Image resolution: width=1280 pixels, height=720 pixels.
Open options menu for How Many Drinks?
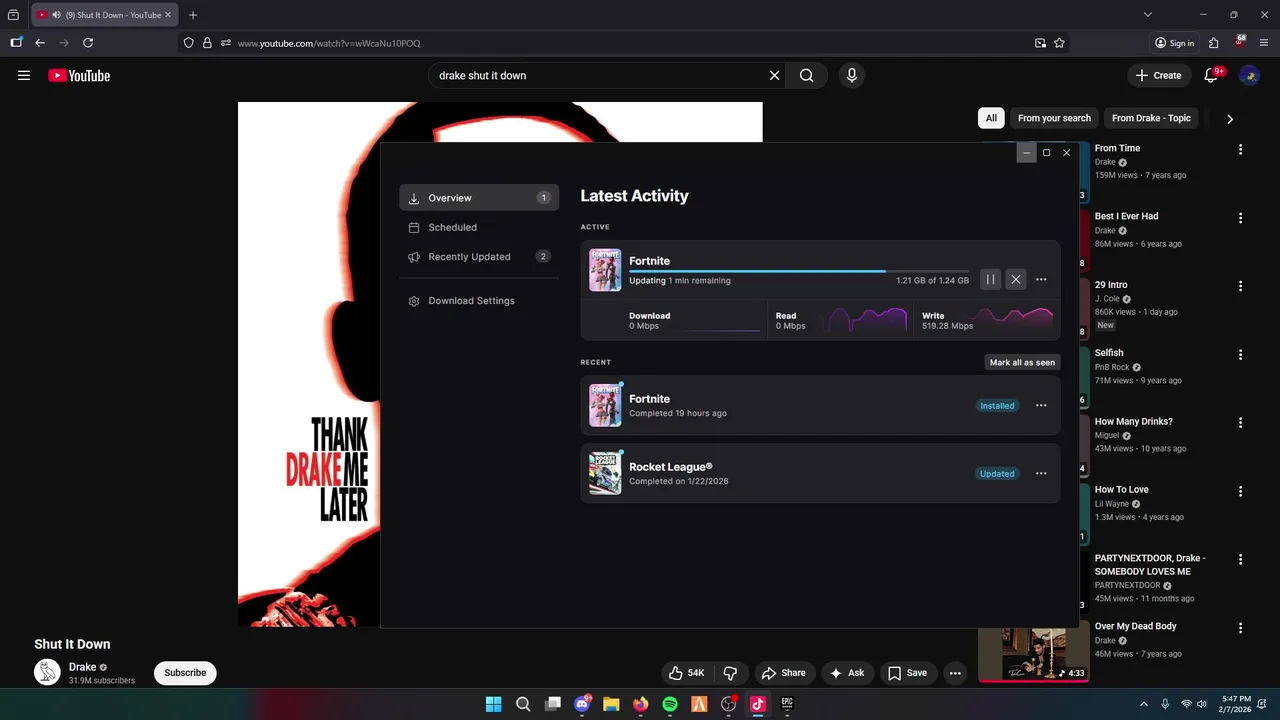[x=1241, y=423]
